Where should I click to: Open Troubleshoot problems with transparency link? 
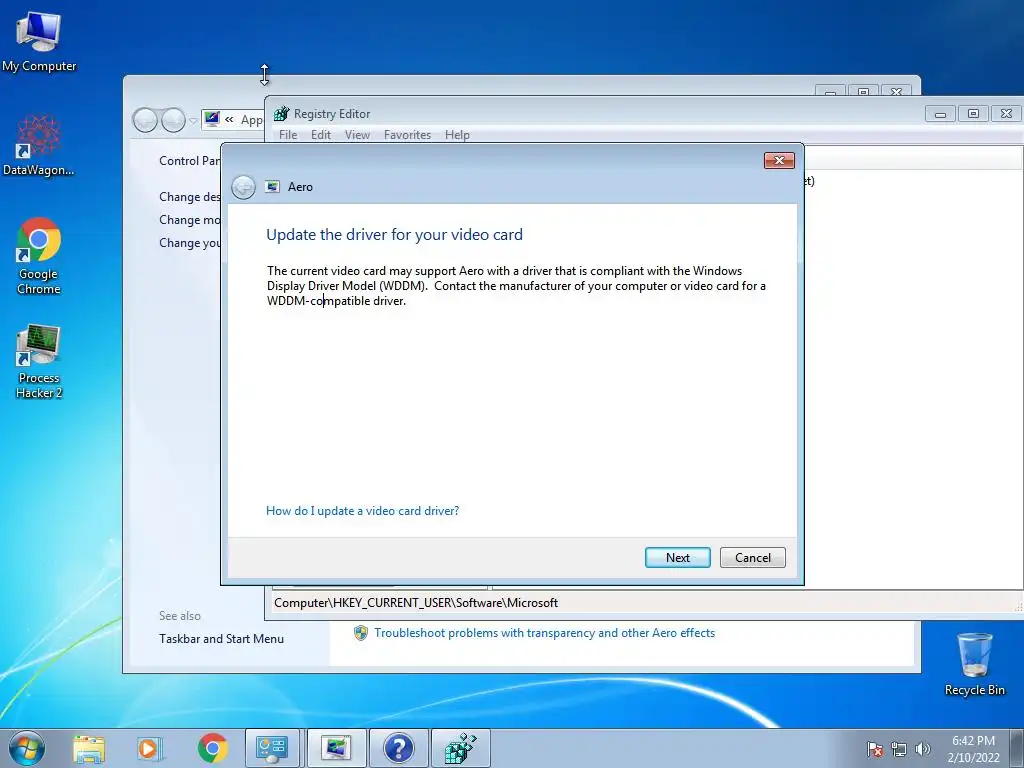(x=545, y=633)
